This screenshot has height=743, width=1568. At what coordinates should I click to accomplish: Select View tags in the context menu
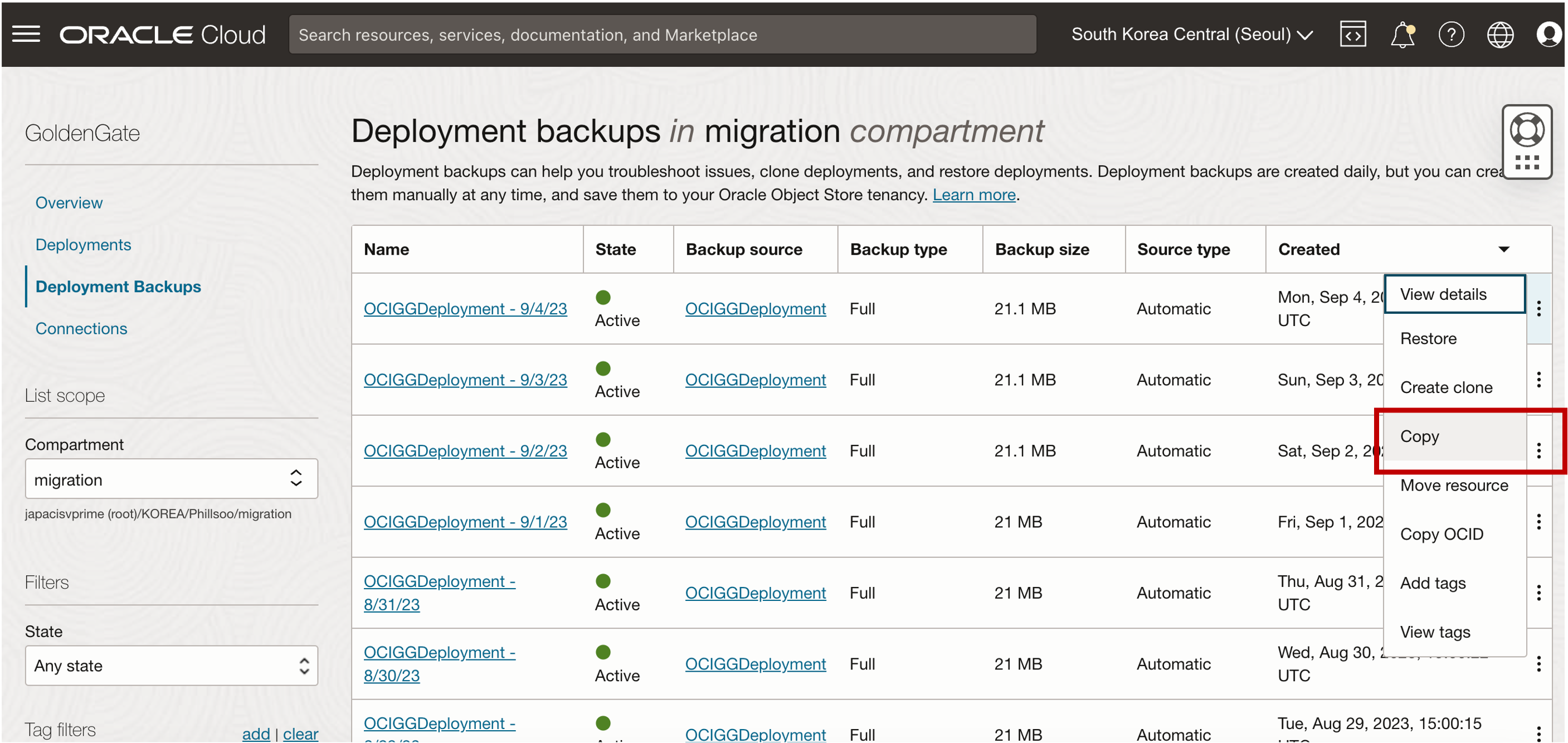point(1455,633)
